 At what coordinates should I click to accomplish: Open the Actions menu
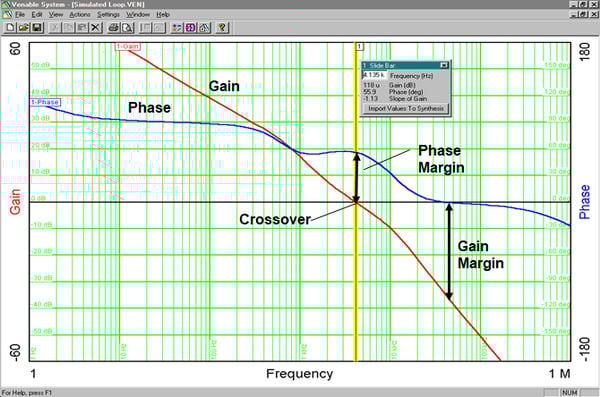pyautogui.click(x=80, y=15)
